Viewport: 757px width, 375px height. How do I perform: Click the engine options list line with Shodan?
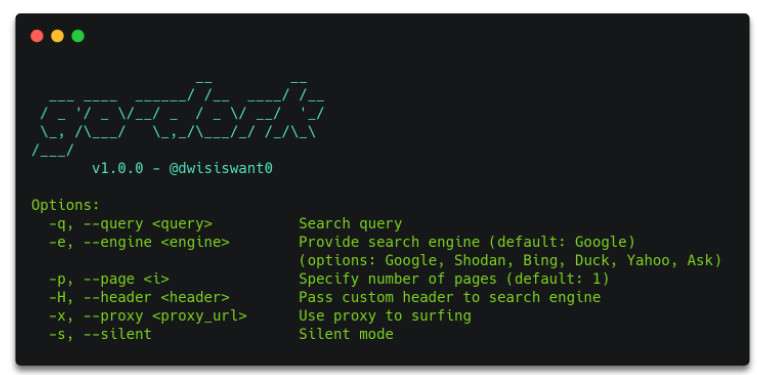510,261
